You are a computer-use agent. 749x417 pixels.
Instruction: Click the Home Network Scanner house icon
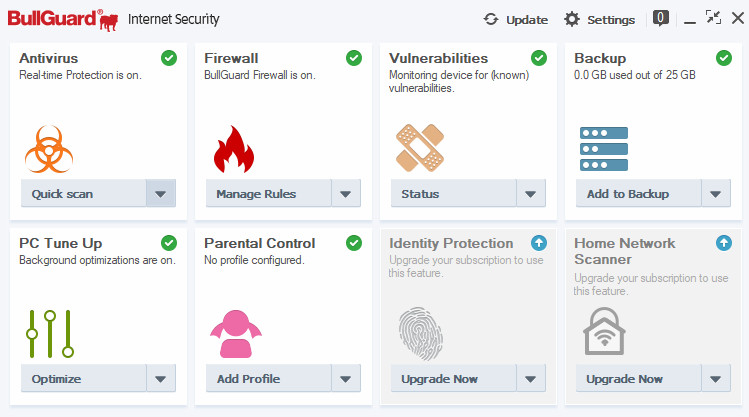[604, 331]
